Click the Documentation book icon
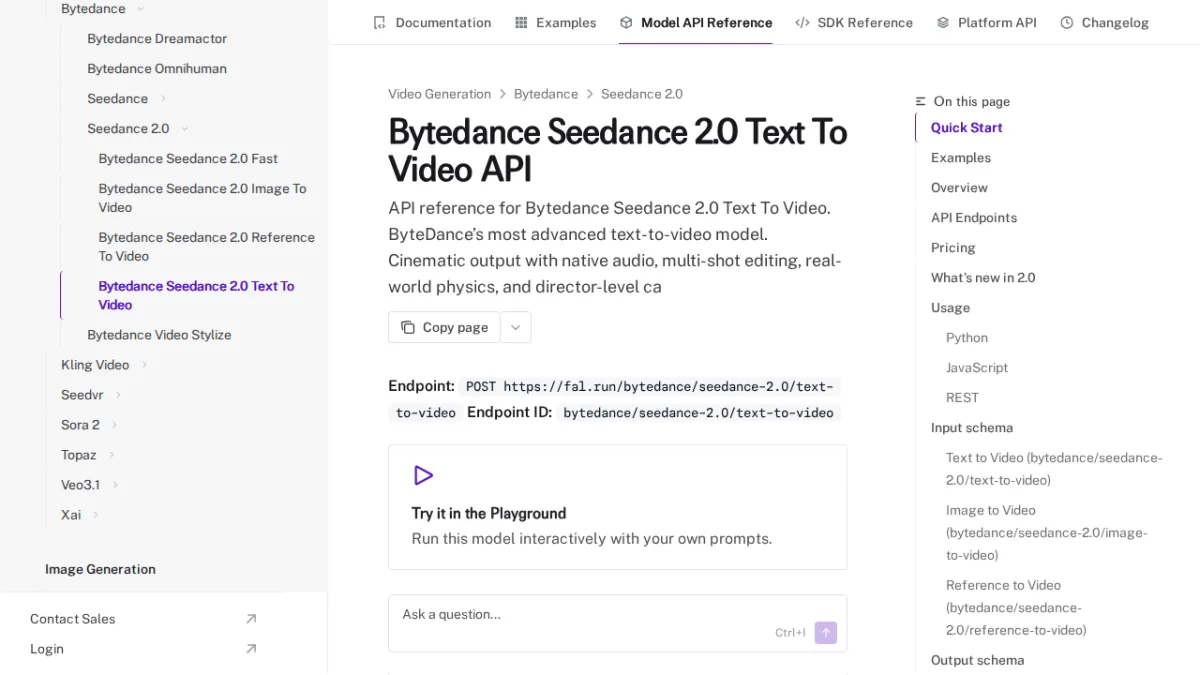This screenshot has height=675, width=1200. pos(379,22)
